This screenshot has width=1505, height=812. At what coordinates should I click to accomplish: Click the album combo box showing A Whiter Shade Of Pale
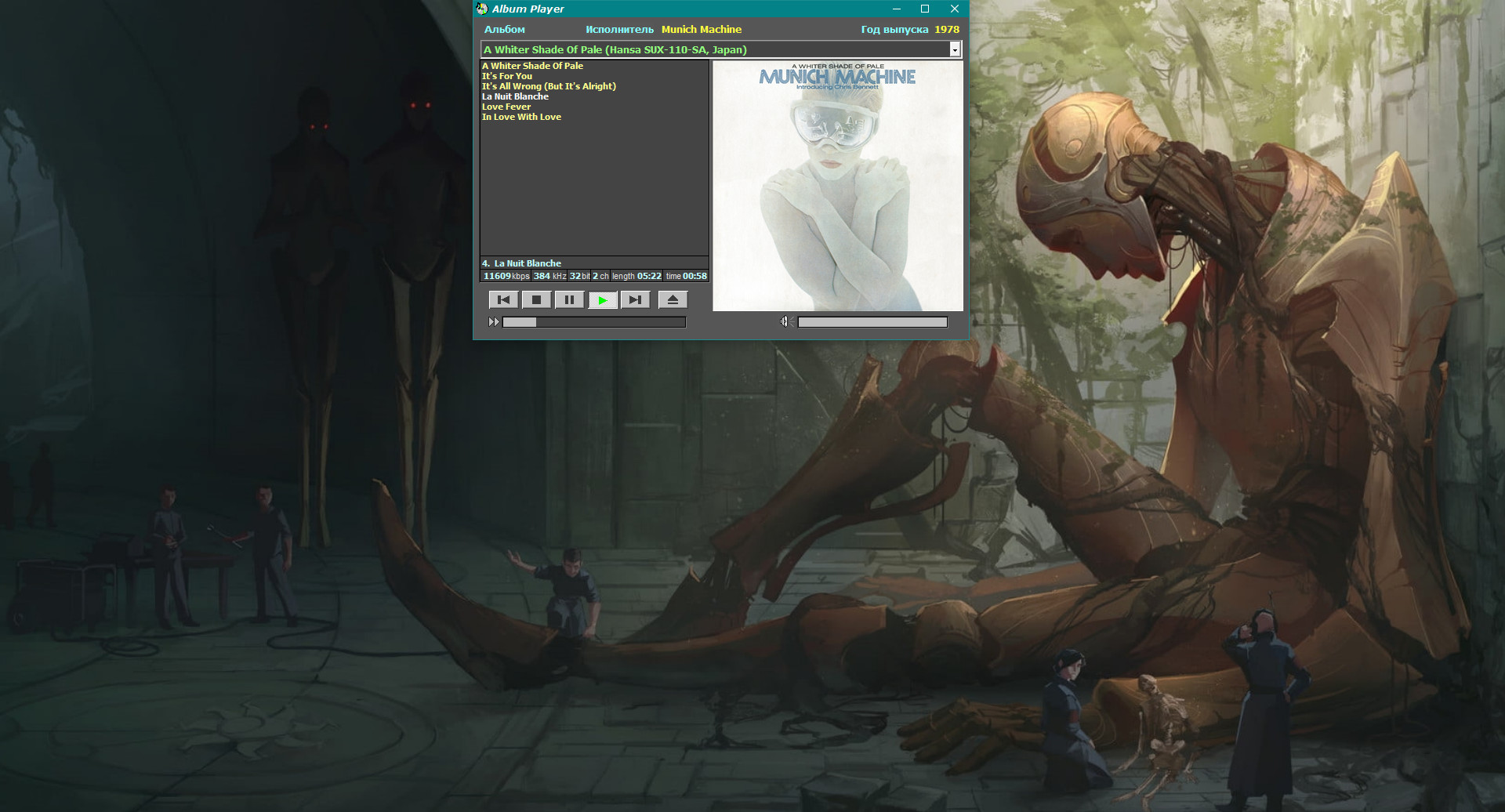click(x=720, y=49)
